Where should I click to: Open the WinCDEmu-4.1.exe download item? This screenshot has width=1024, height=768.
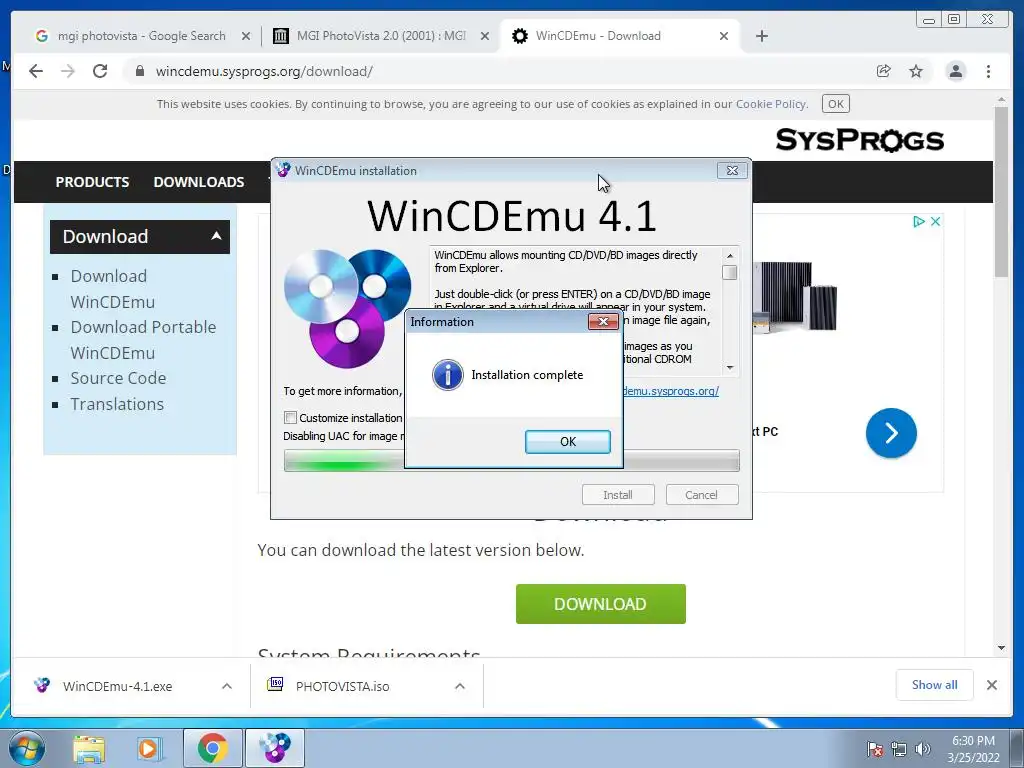point(117,686)
